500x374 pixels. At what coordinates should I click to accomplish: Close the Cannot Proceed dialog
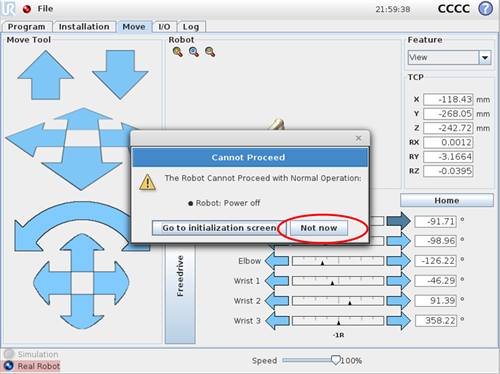(x=358, y=138)
